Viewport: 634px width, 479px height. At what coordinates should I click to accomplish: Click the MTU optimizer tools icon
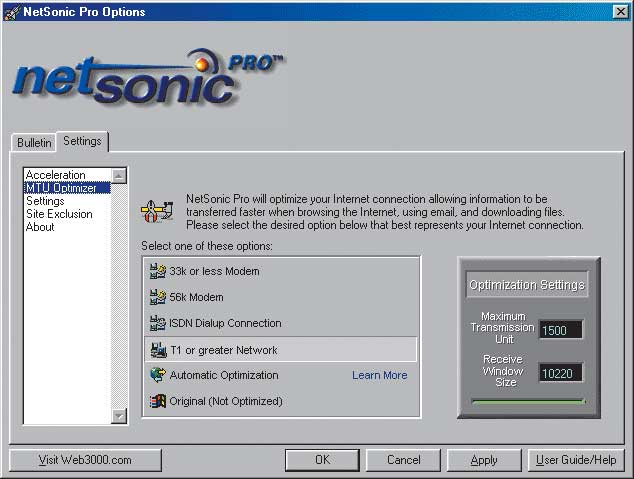tap(155, 211)
